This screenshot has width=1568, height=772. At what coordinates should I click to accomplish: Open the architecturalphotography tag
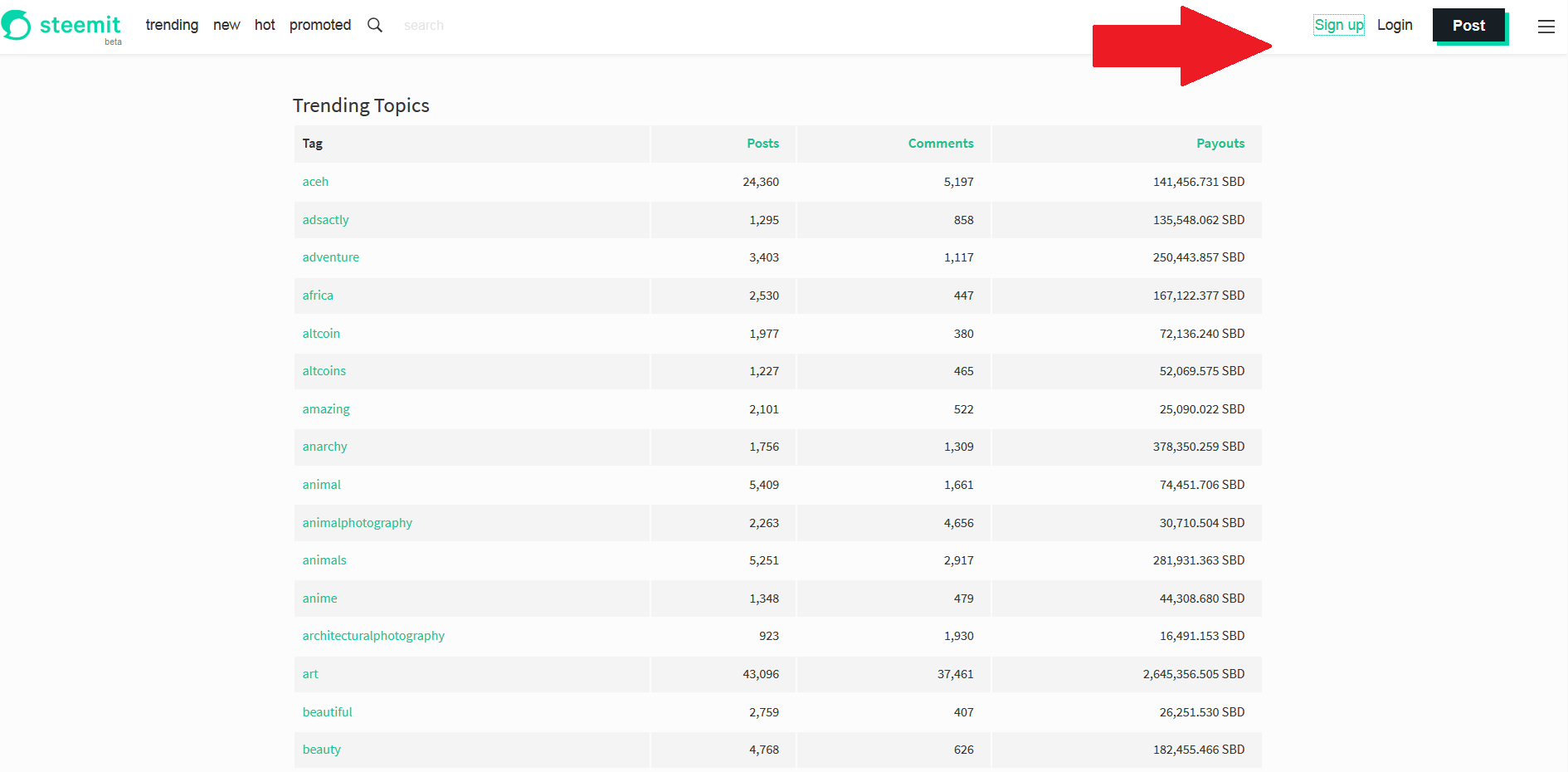click(x=373, y=636)
